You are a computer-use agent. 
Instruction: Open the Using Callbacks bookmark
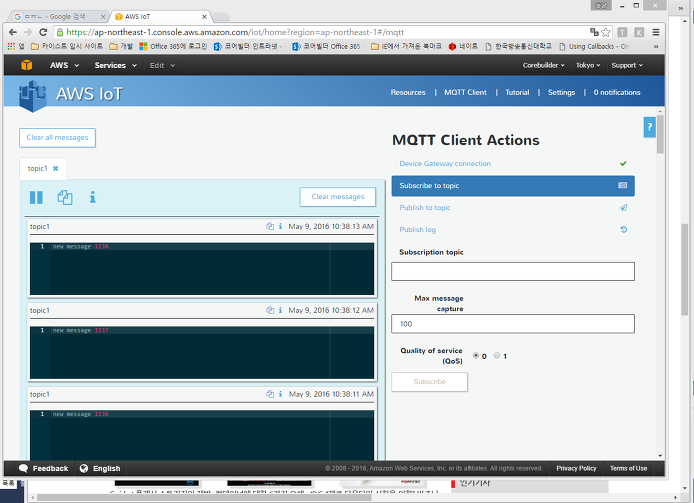coord(594,46)
